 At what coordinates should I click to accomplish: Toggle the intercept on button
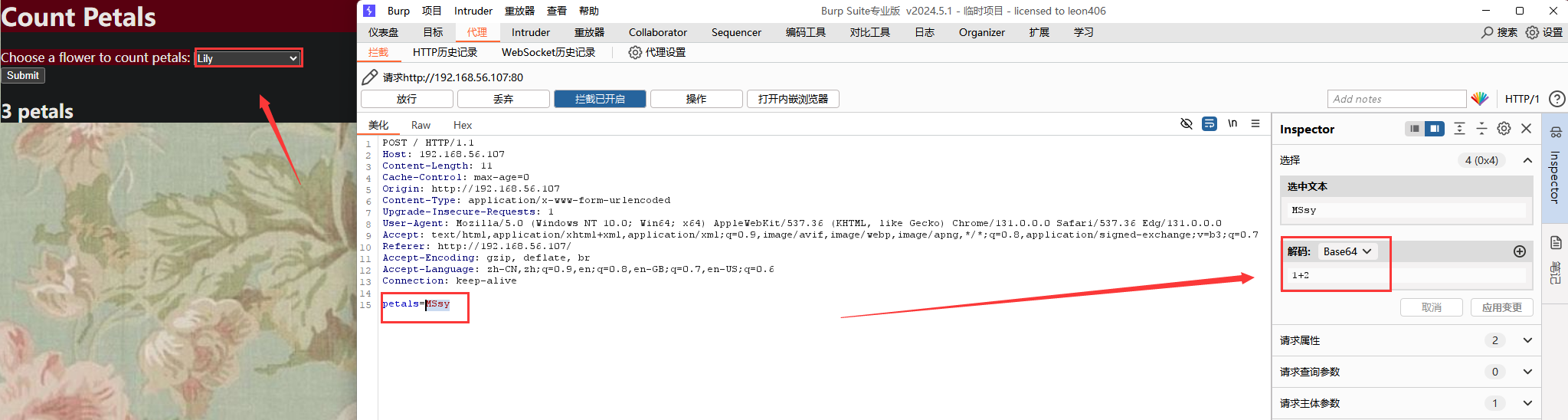[600, 99]
